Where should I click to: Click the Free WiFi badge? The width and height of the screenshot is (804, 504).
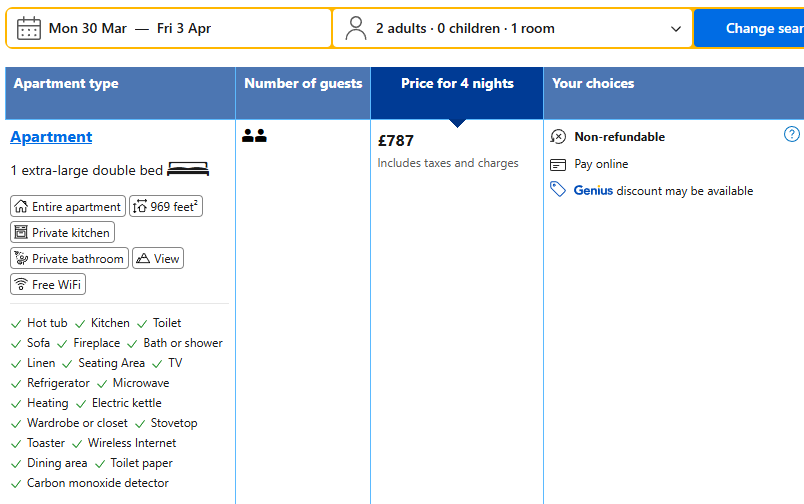tap(48, 284)
